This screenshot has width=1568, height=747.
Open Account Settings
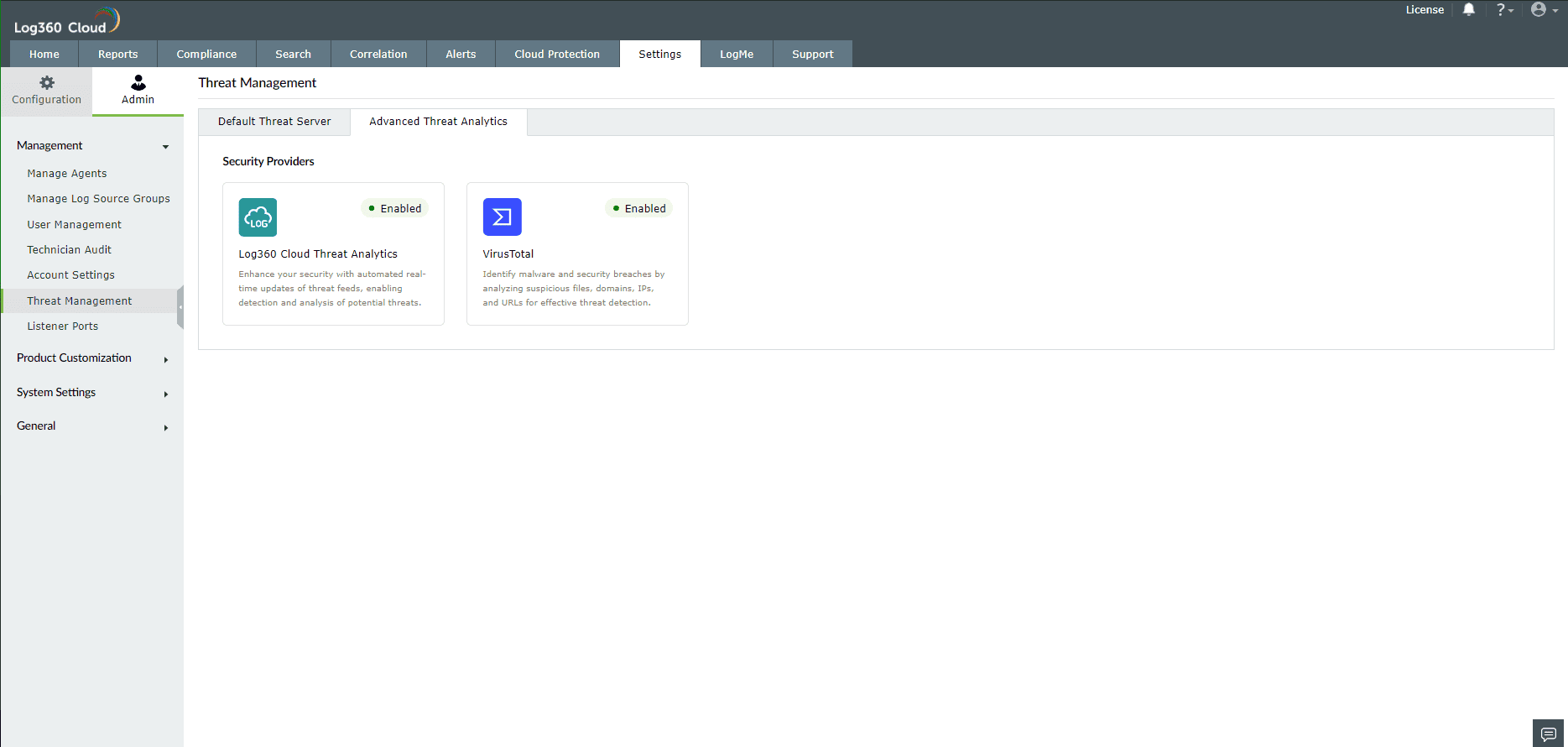70,275
